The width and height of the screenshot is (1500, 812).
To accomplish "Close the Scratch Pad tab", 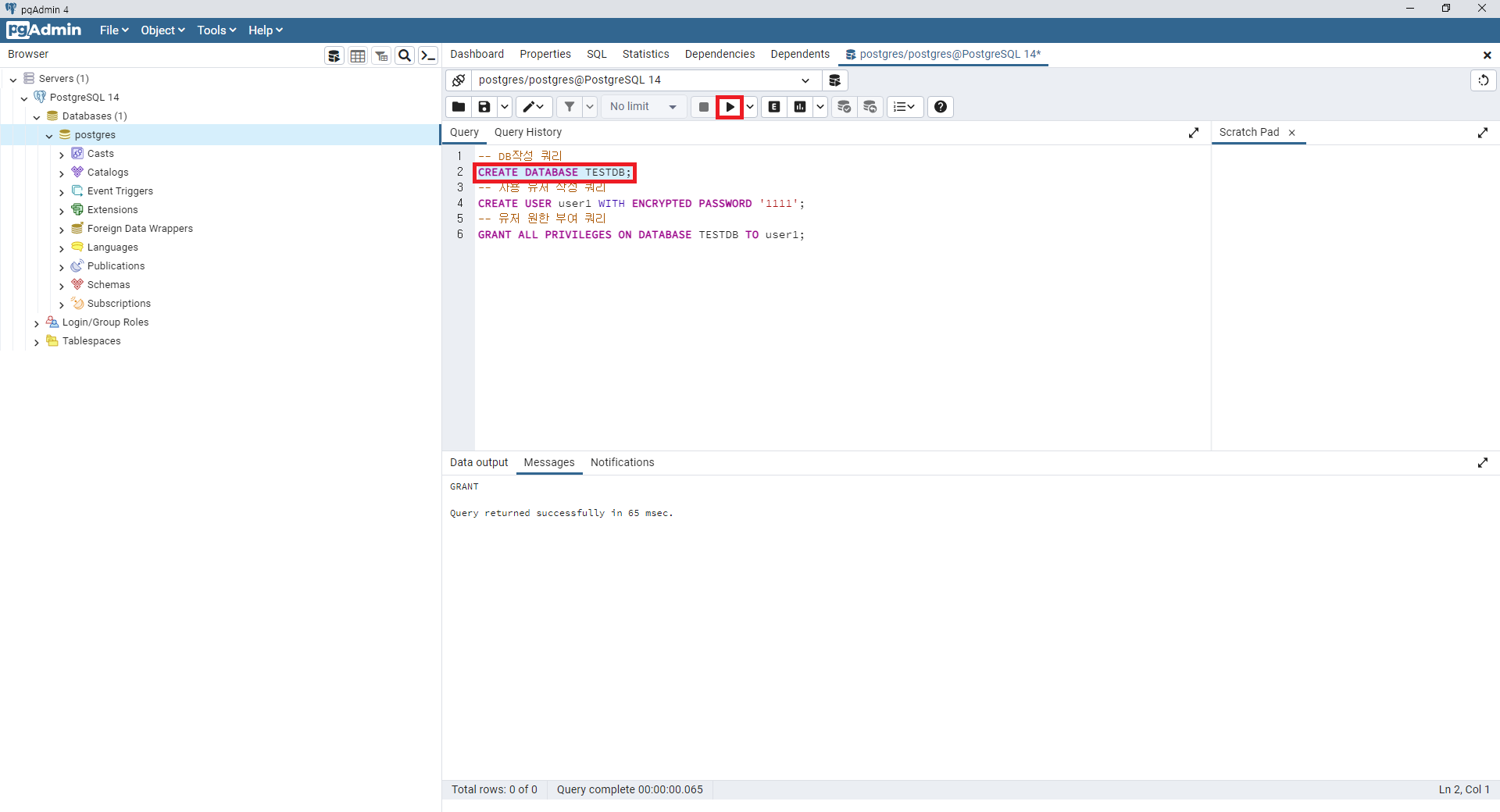I will coord(1292,133).
